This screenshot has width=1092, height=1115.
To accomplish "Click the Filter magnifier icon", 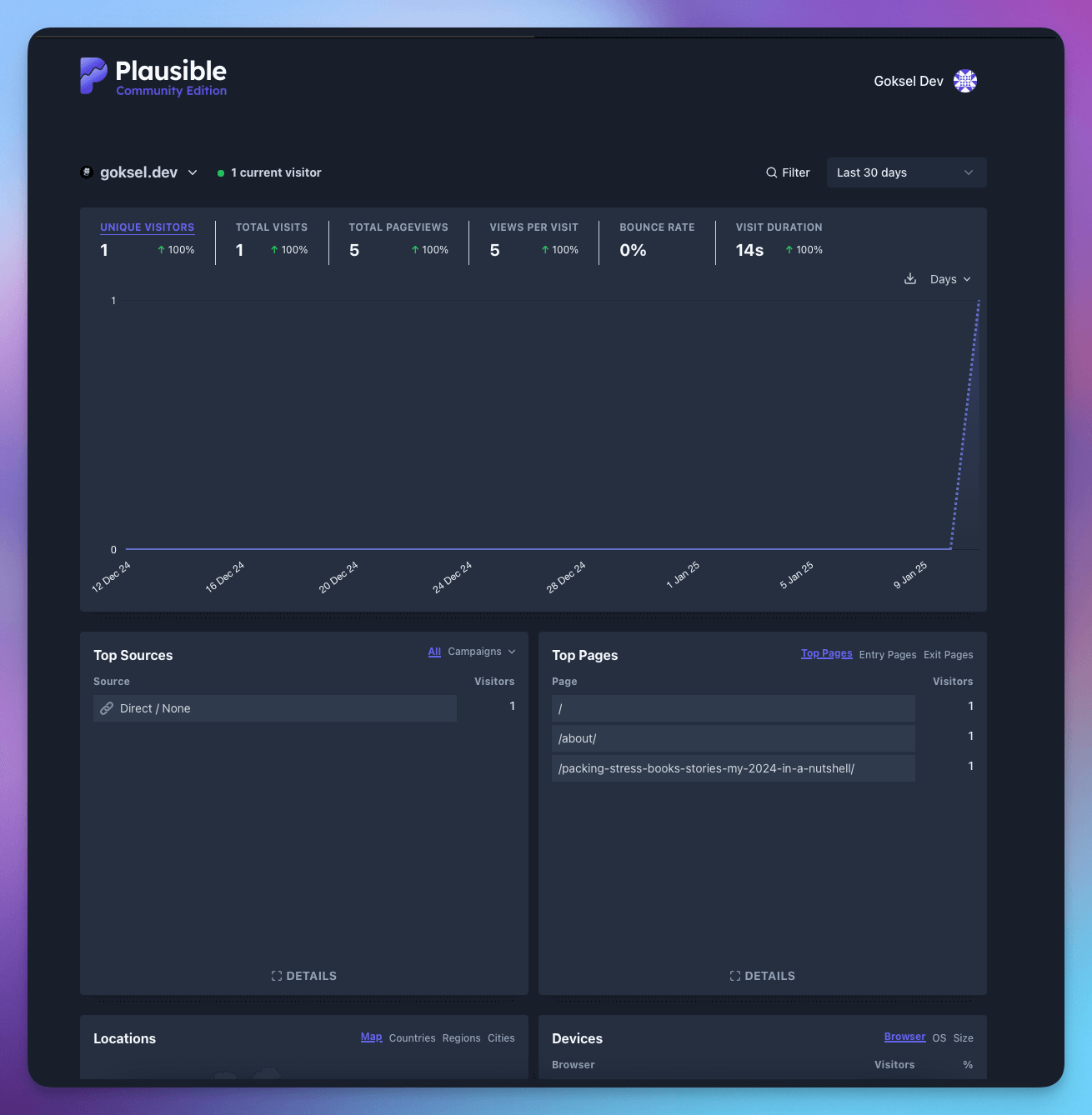I will [772, 172].
